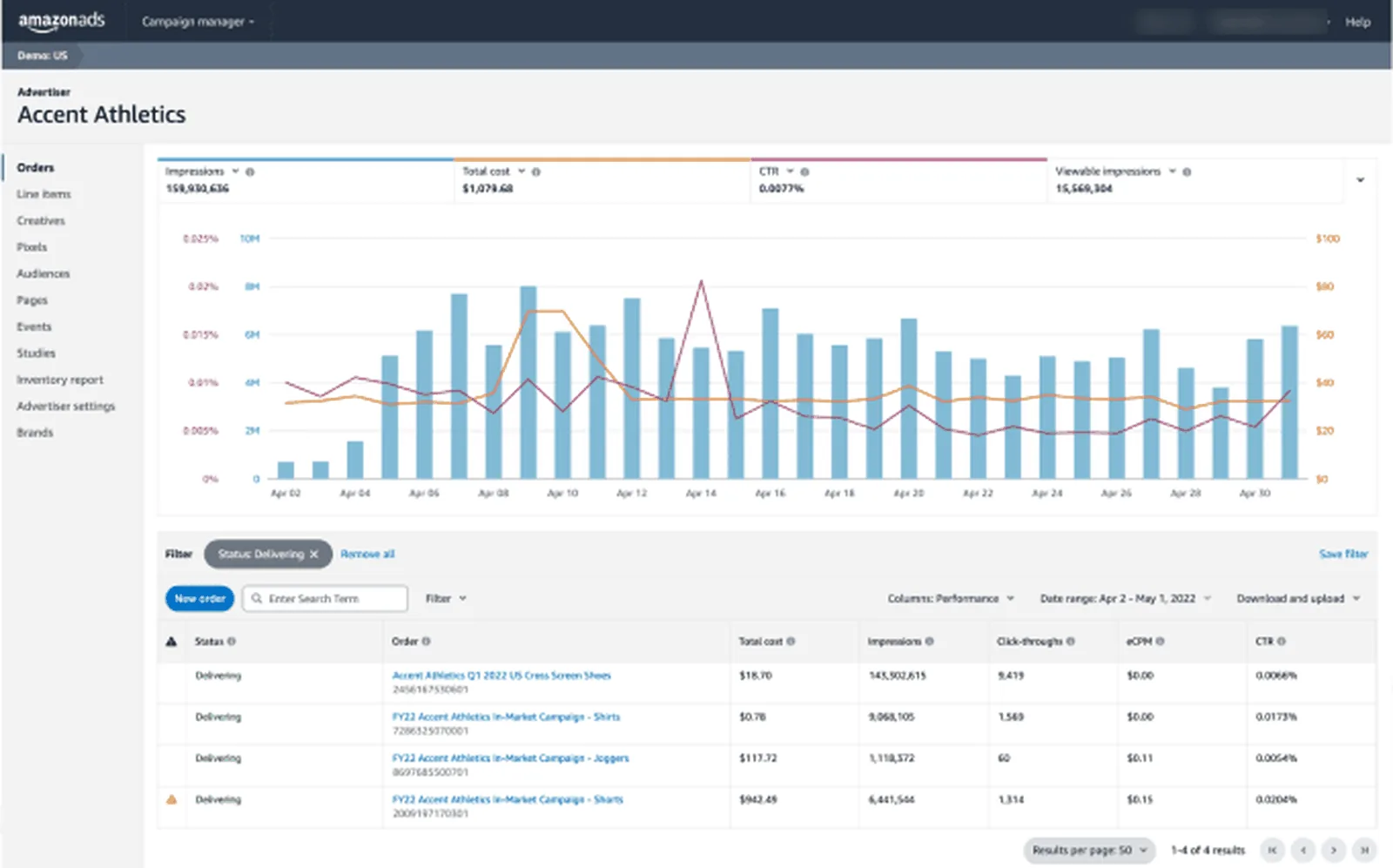Viewport: 1393px width, 868px height.
Task: Click the search magnifier icon
Action: coord(257,599)
